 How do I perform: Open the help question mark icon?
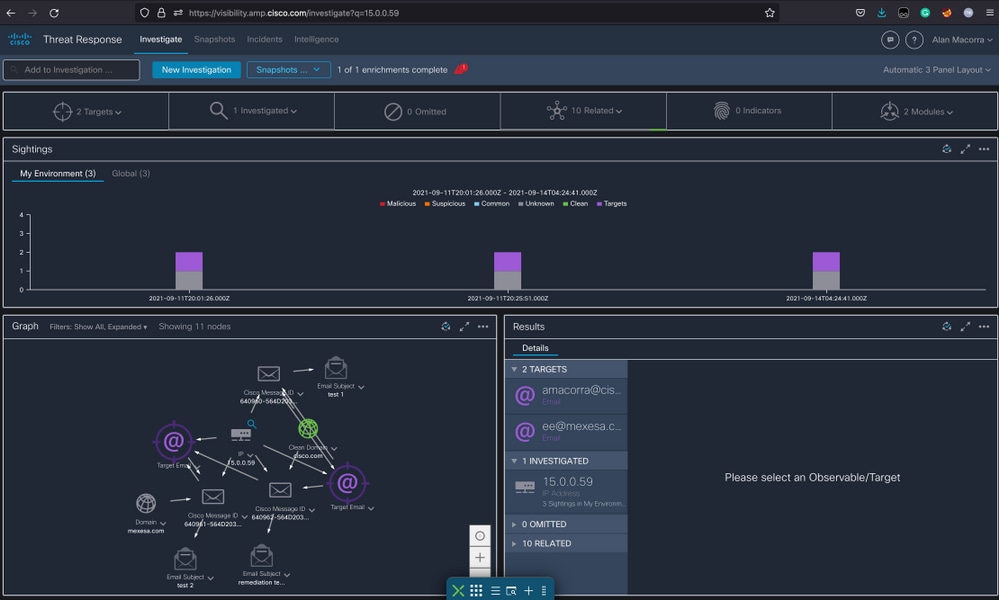(x=914, y=39)
